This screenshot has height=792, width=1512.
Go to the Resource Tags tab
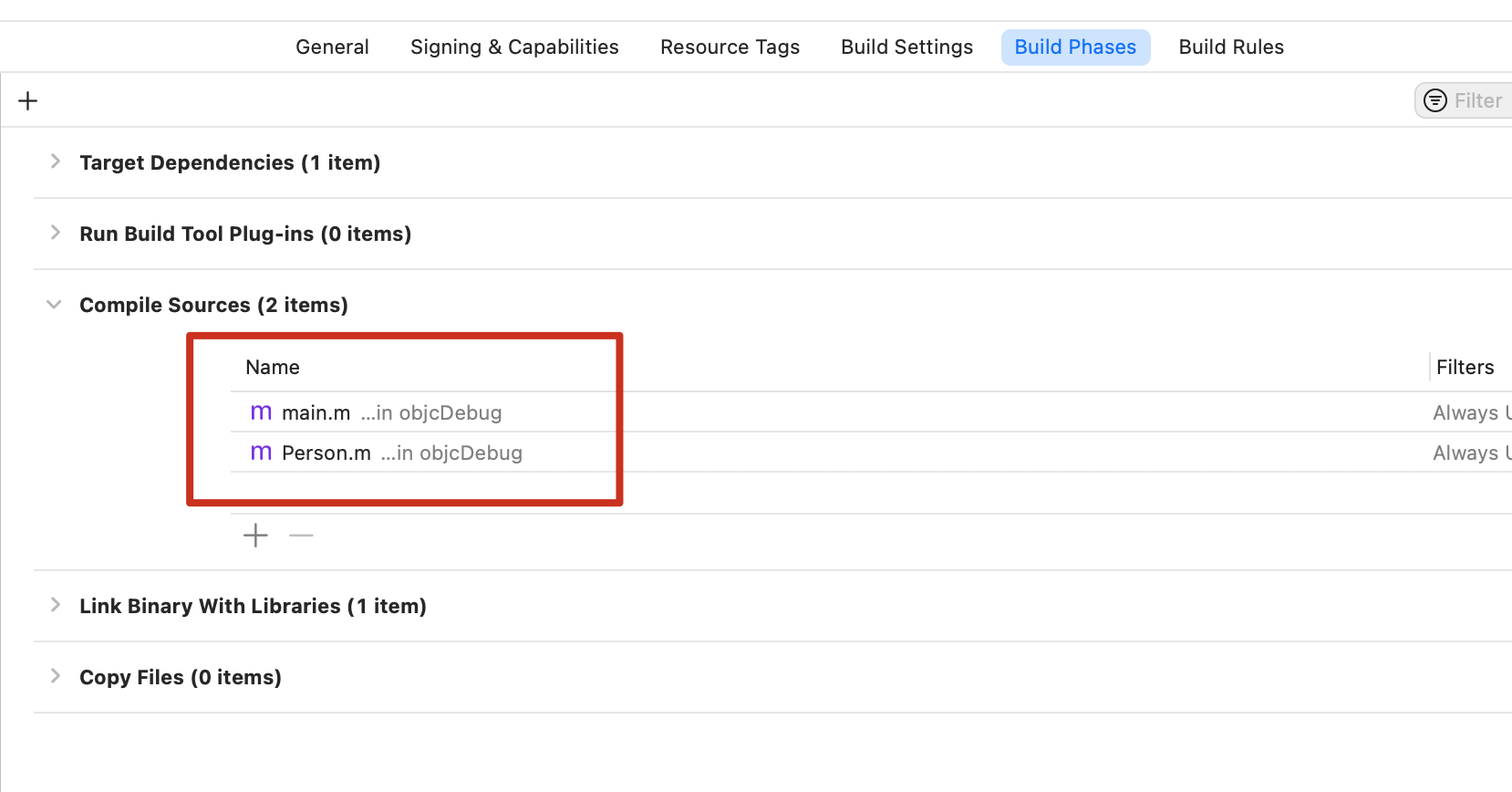[730, 47]
